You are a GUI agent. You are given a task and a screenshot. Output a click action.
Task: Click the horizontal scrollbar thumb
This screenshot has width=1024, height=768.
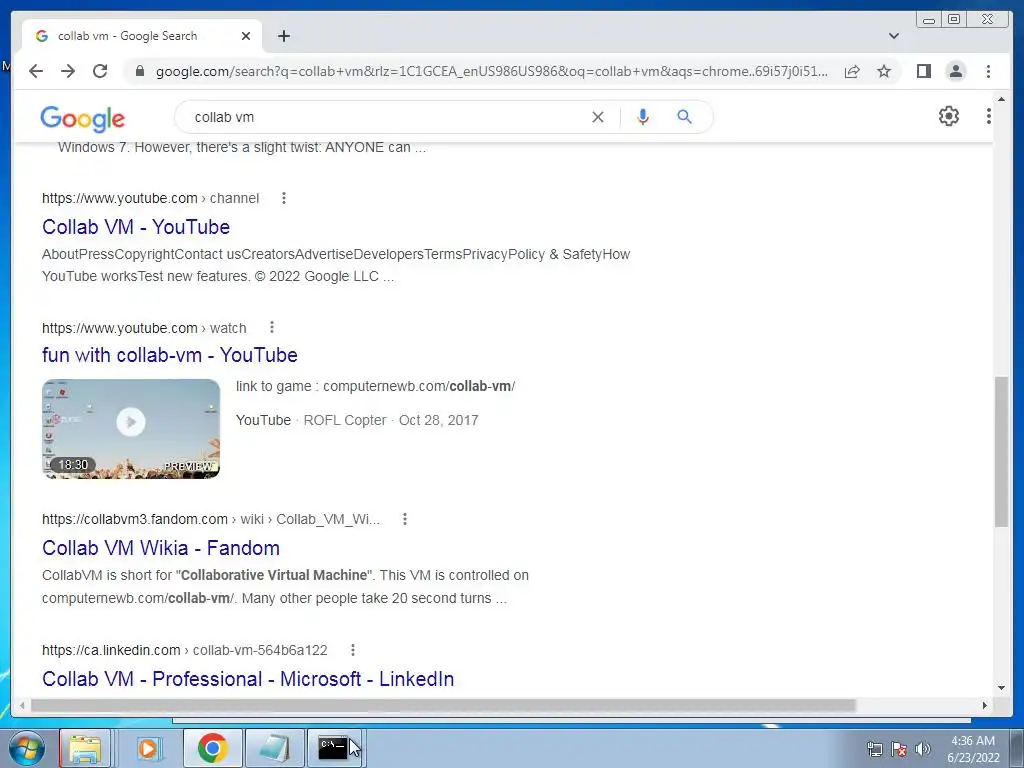click(443, 705)
